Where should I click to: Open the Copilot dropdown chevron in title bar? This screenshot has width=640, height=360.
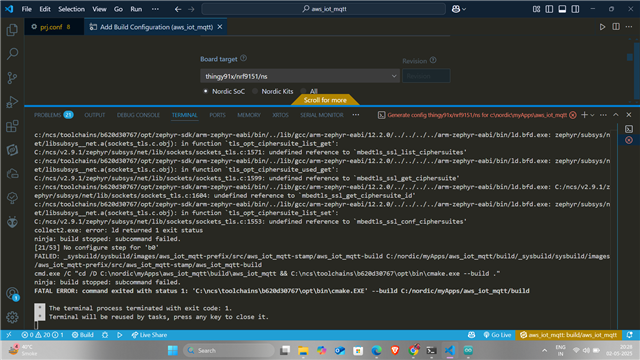click(x=464, y=9)
